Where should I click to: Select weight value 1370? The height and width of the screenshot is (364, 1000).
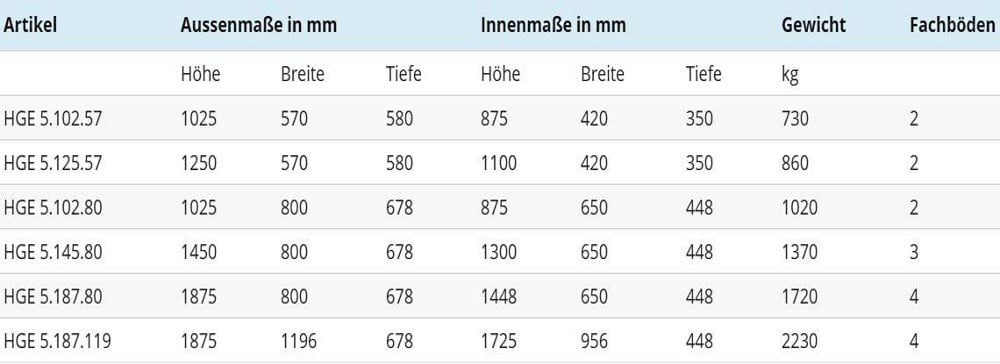800,252
